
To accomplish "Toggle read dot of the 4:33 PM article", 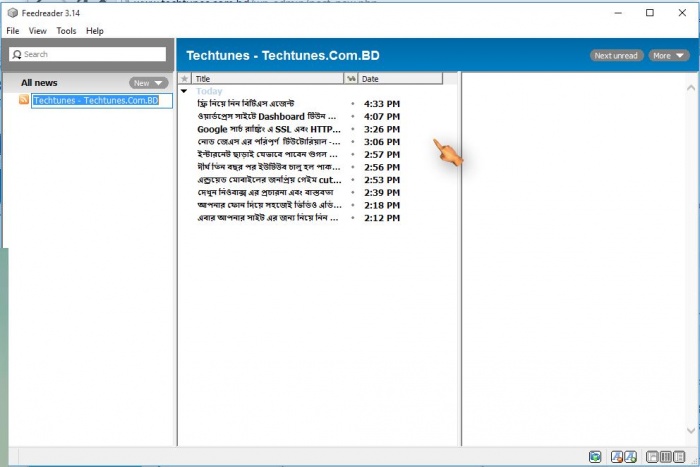I will point(353,104).
